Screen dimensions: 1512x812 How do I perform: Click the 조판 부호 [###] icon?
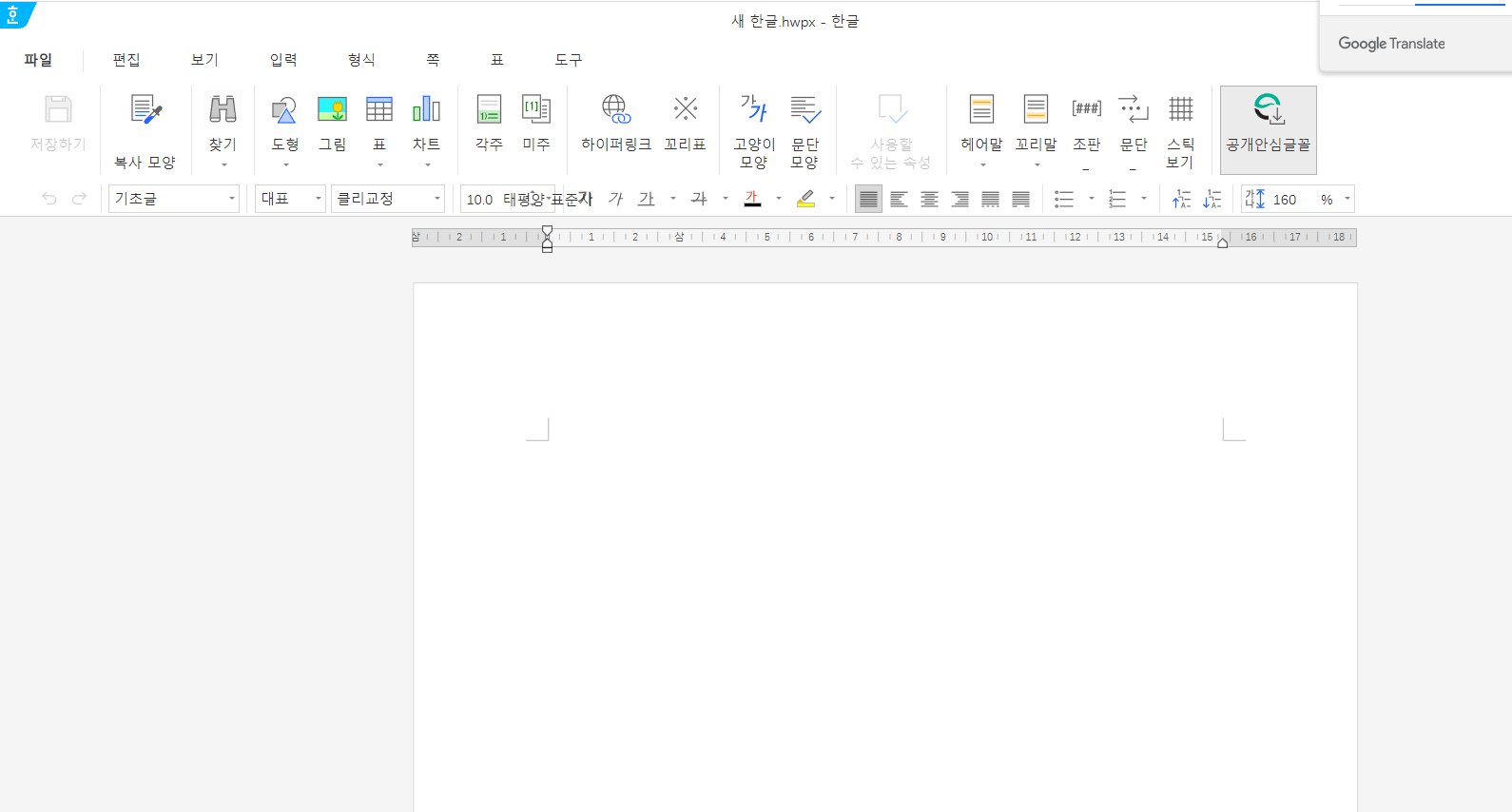pyautogui.click(x=1086, y=110)
